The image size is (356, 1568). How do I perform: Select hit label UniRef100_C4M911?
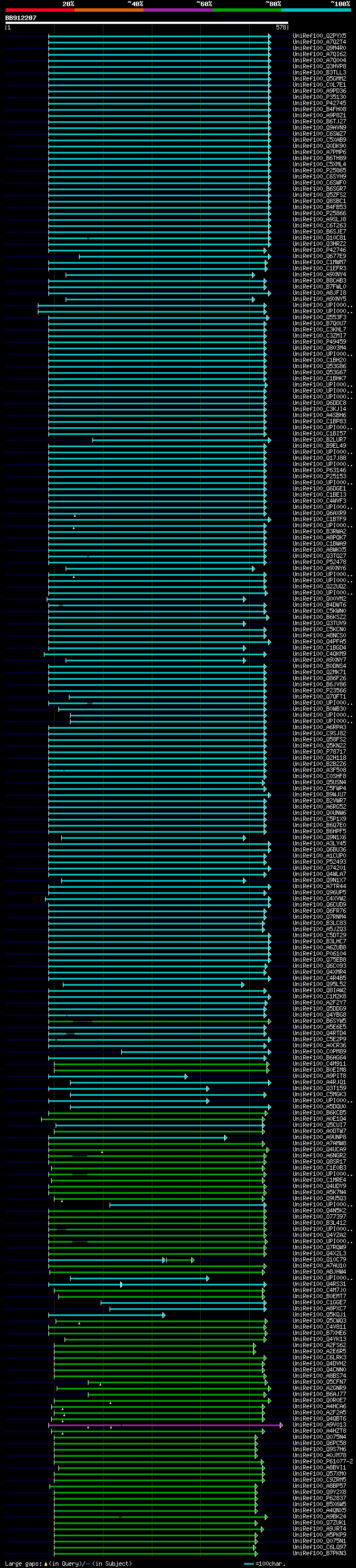click(x=319, y=1064)
